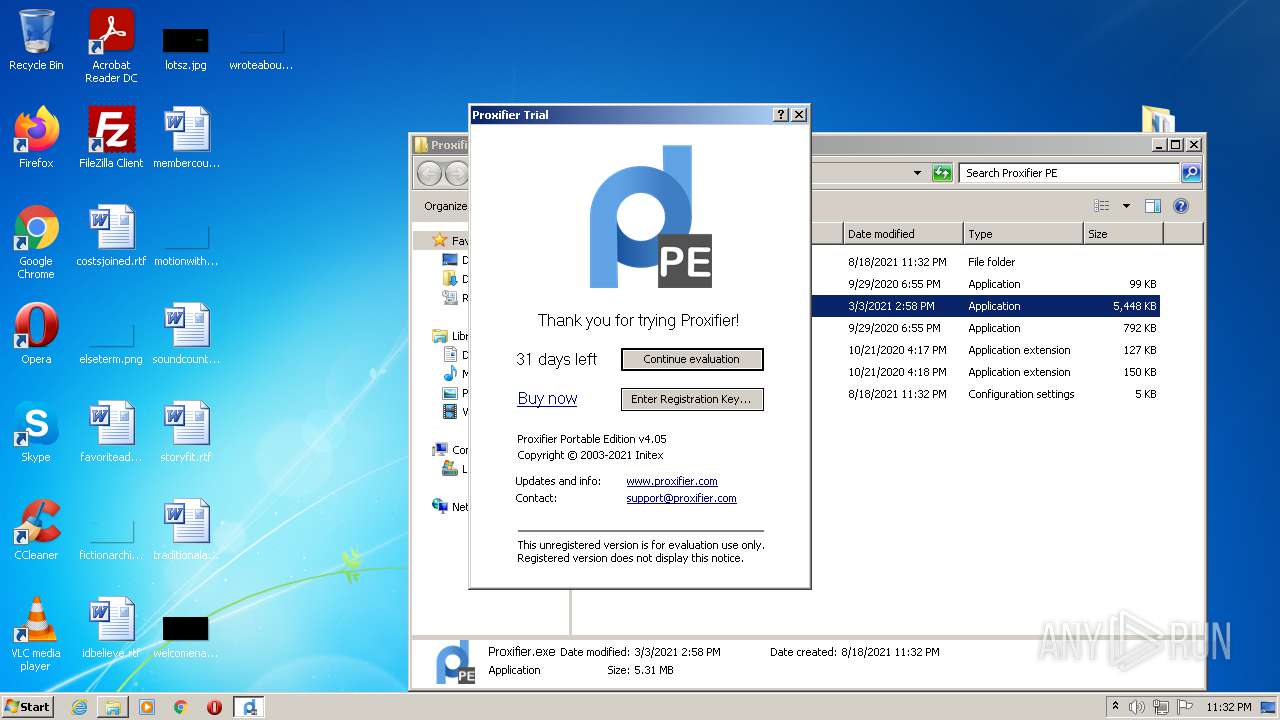Click the Explorer help icon
1280x720 pixels.
[1181, 206]
